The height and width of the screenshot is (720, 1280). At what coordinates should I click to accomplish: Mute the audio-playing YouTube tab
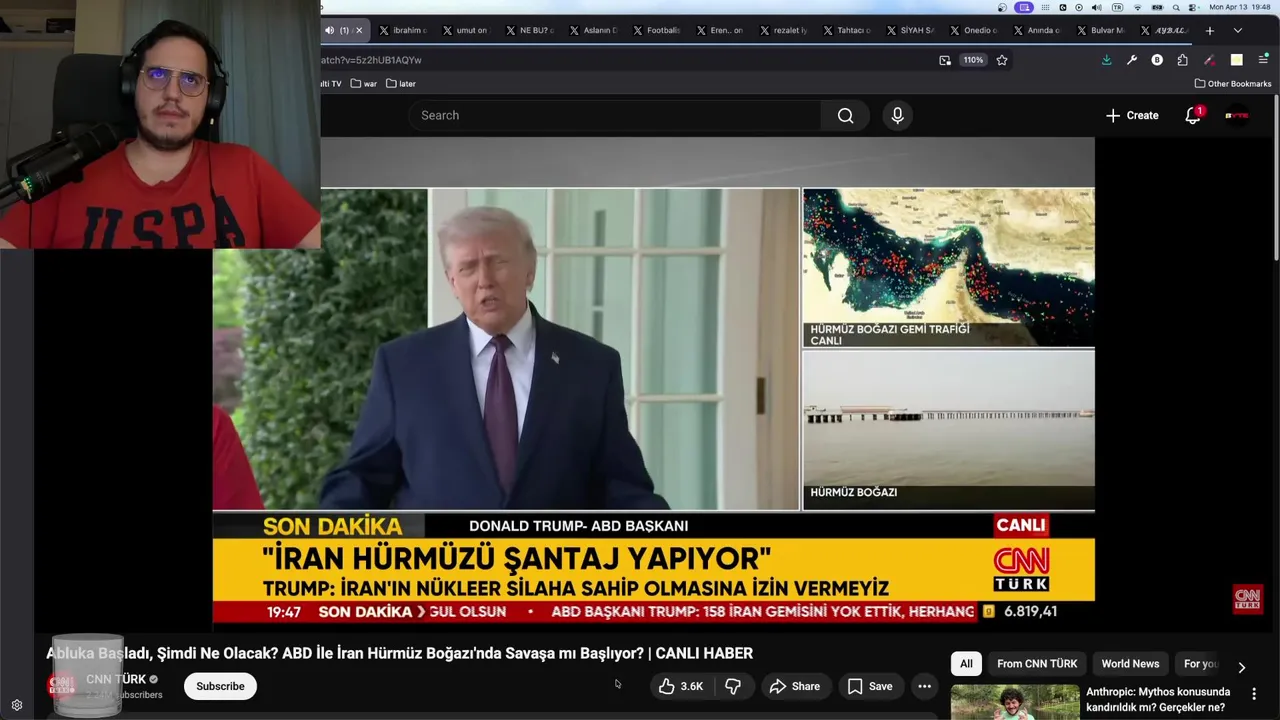click(x=329, y=31)
